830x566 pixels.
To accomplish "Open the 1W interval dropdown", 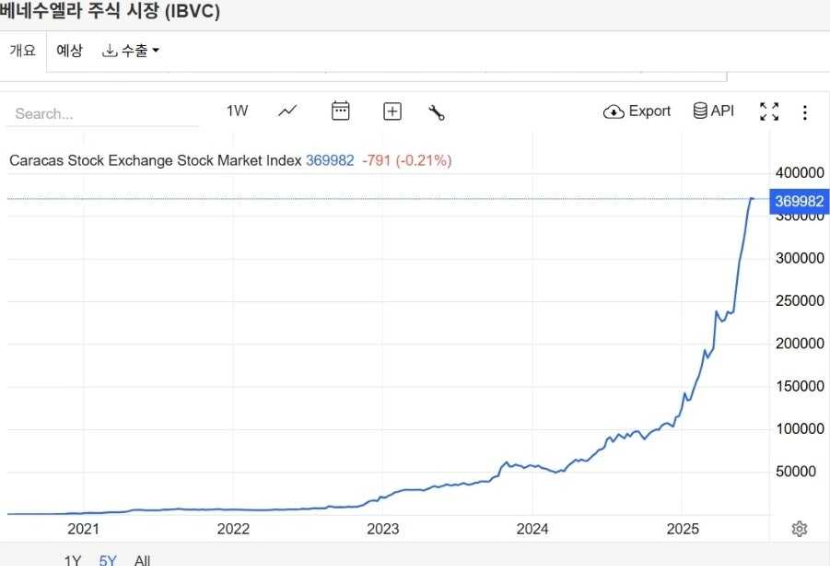I will (x=237, y=111).
